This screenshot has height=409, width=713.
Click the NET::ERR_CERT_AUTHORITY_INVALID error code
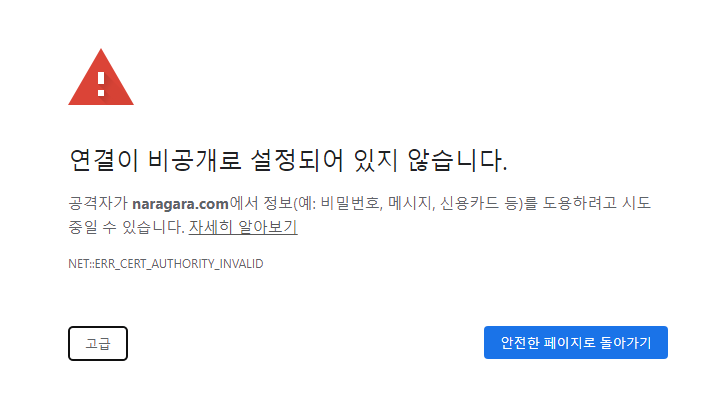pyautogui.click(x=166, y=264)
